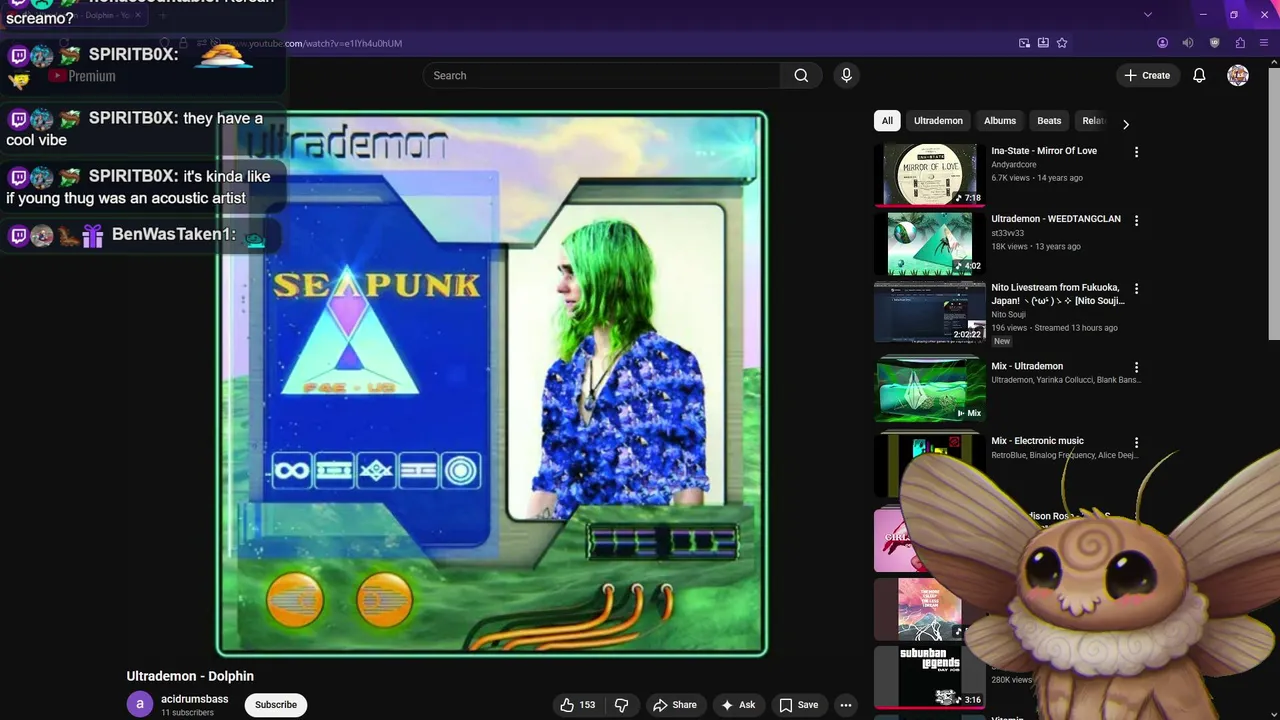Click the vertical page scrollbar thumb

(1274, 205)
